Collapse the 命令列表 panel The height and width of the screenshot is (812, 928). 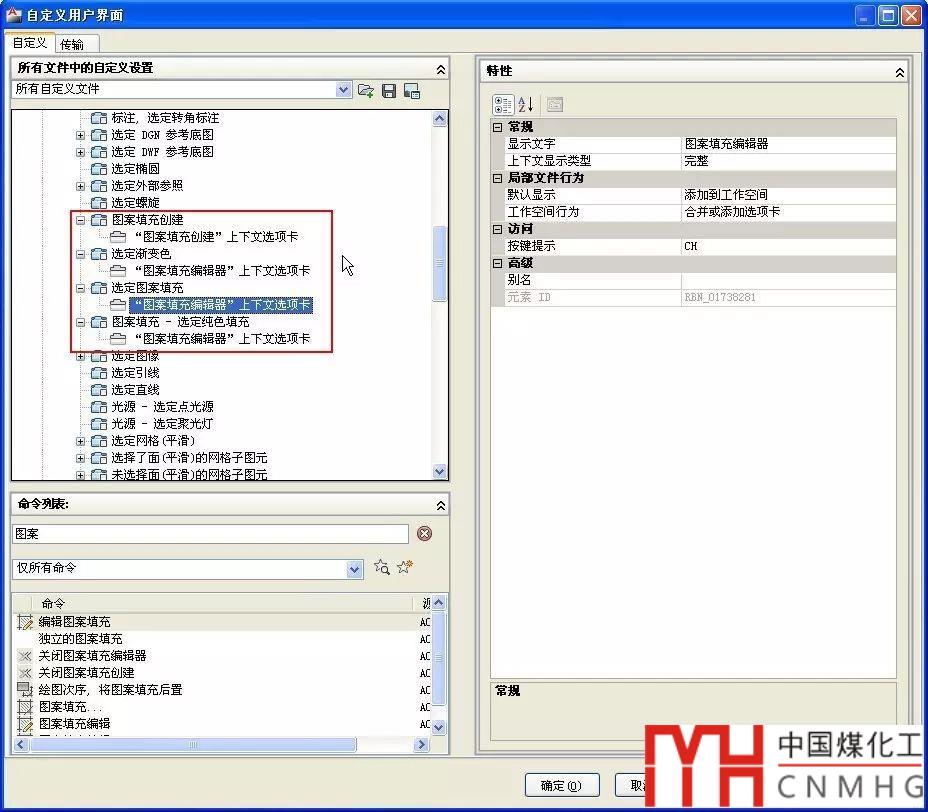coord(441,505)
